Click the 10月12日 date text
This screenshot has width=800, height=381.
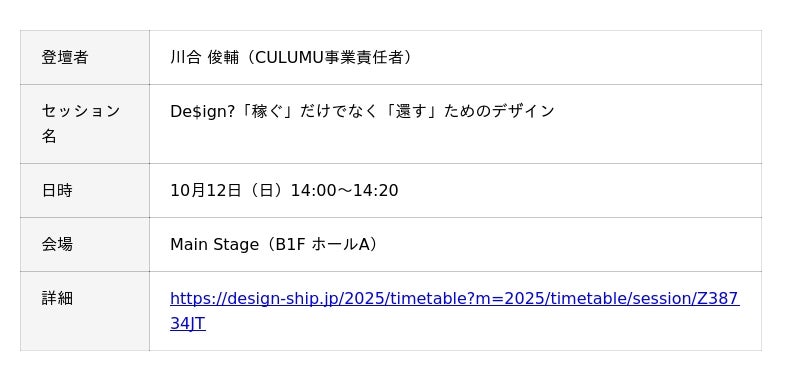point(206,191)
